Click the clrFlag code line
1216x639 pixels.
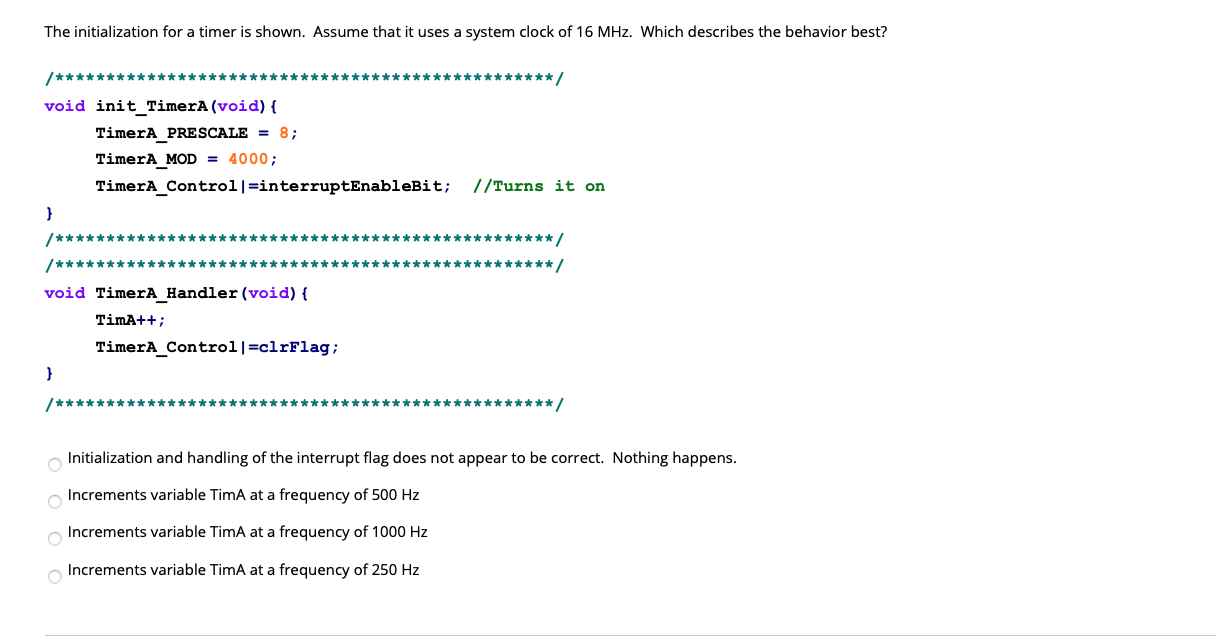(x=216, y=346)
